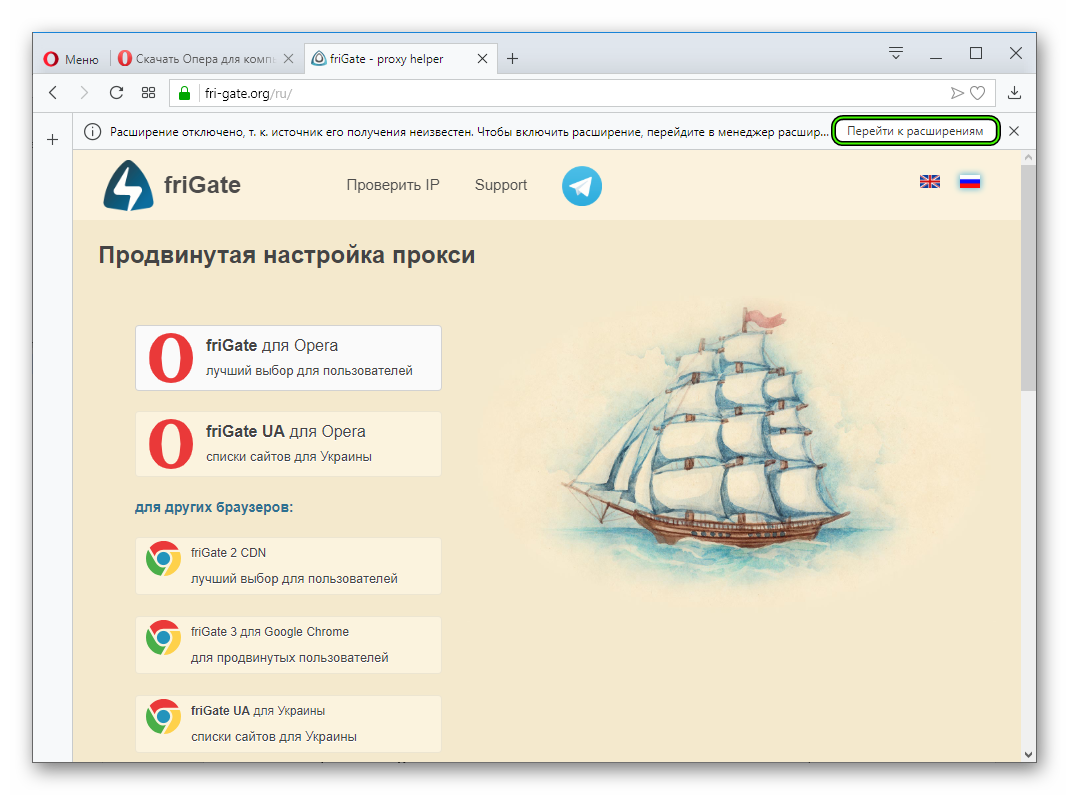Maximize the Opera window
This screenshot has height=795, width=1069.
(976, 53)
